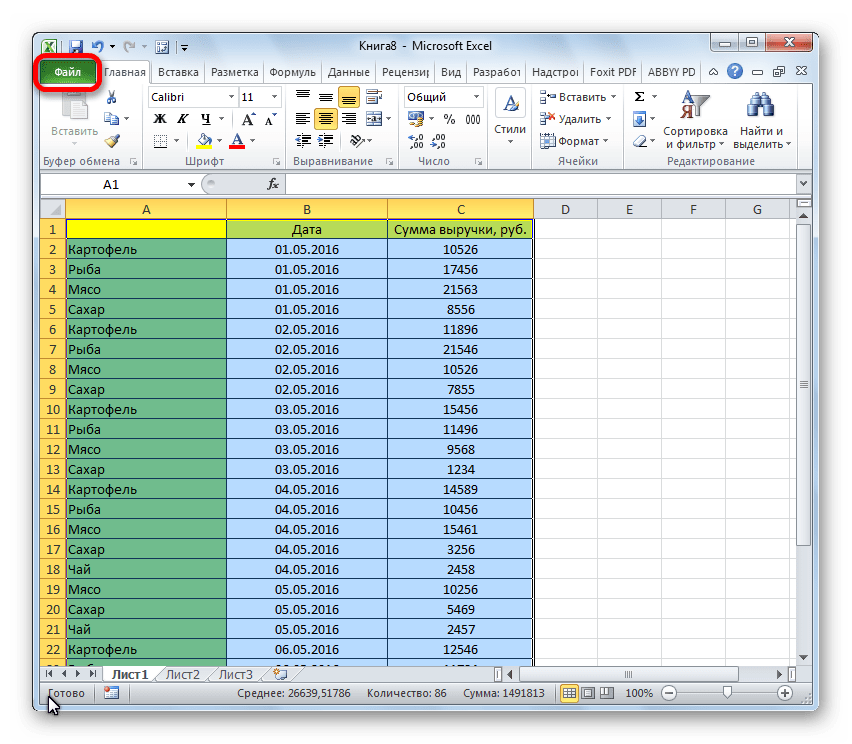
Task: Click the percent style icon
Action: coord(449,119)
